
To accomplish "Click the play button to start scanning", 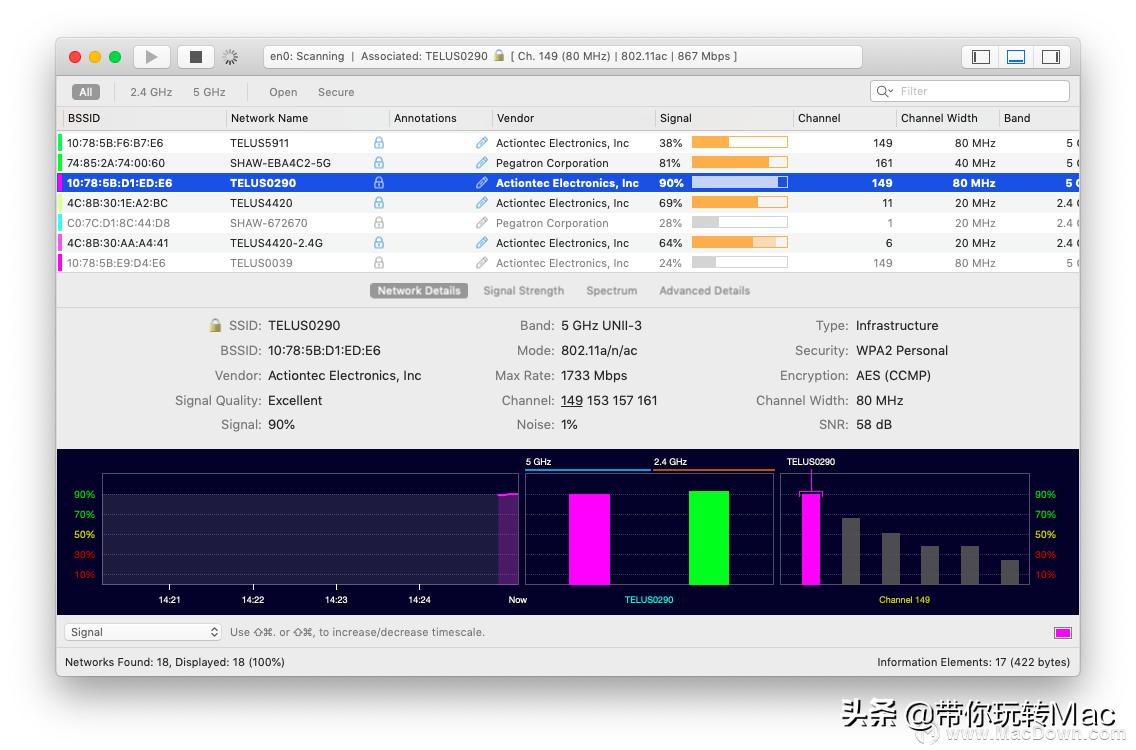I will [x=152, y=57].
